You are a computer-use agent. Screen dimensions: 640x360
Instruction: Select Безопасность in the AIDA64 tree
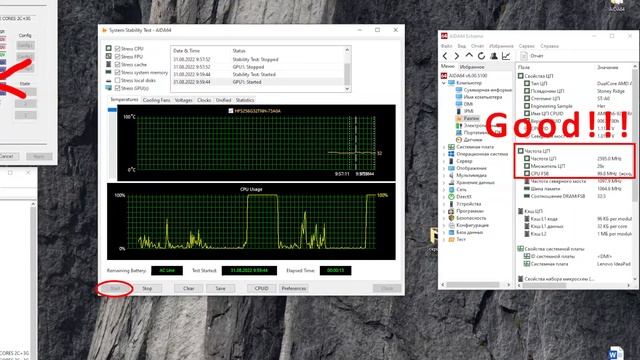pos(468,218)
